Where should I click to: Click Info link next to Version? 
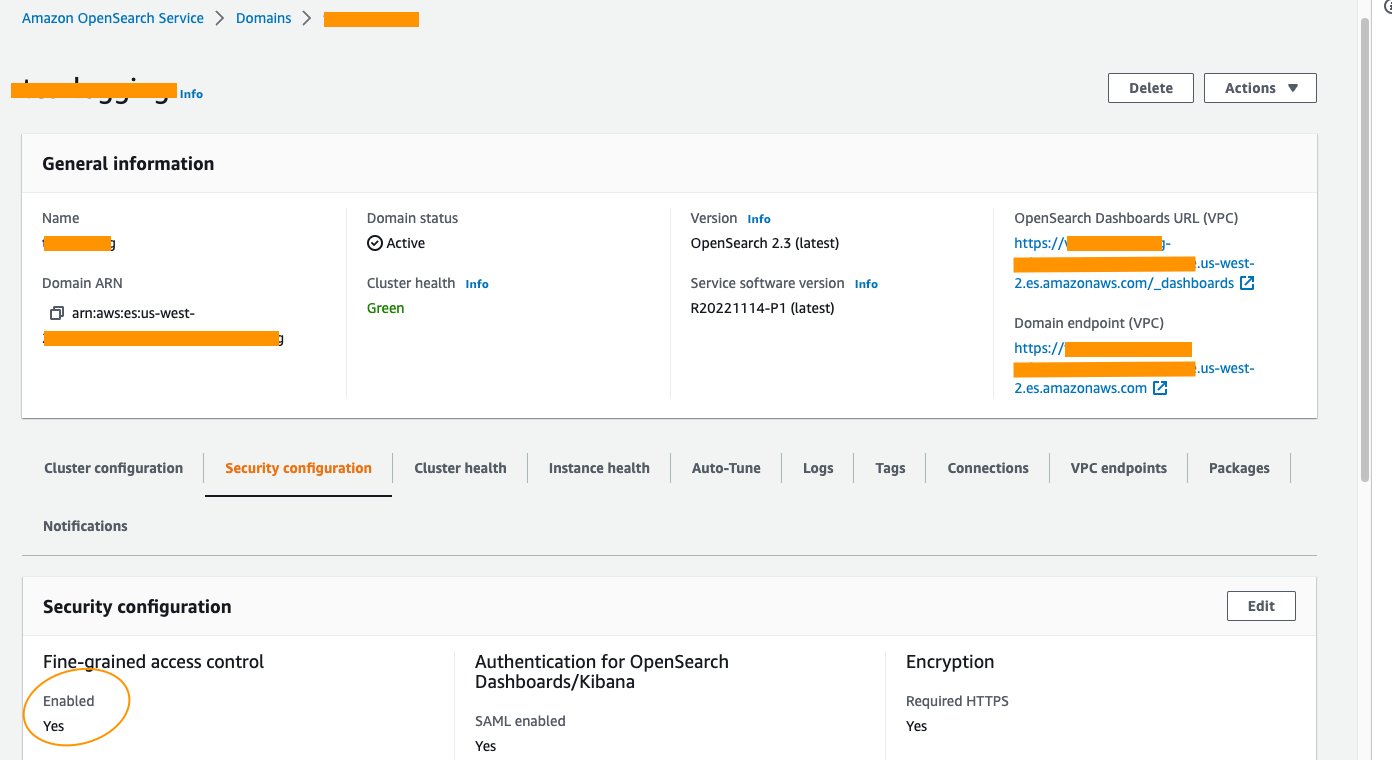click(759, 219)
